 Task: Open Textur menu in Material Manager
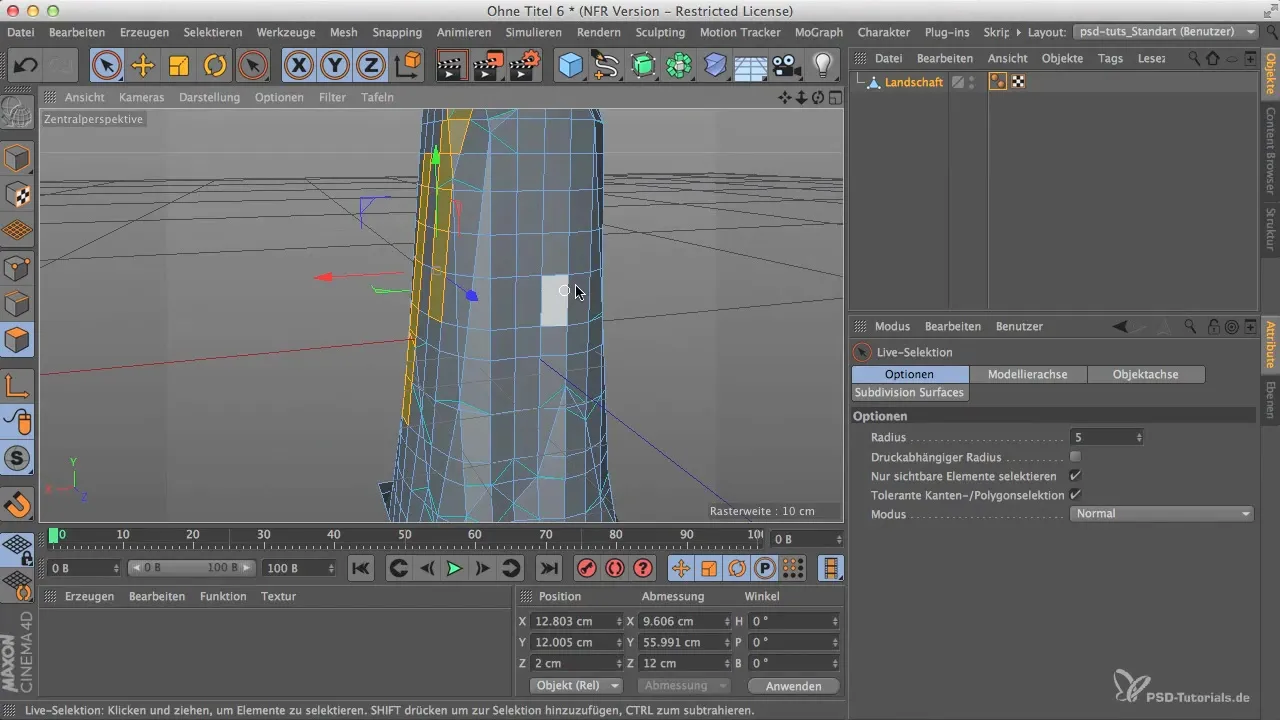(278, 596)
